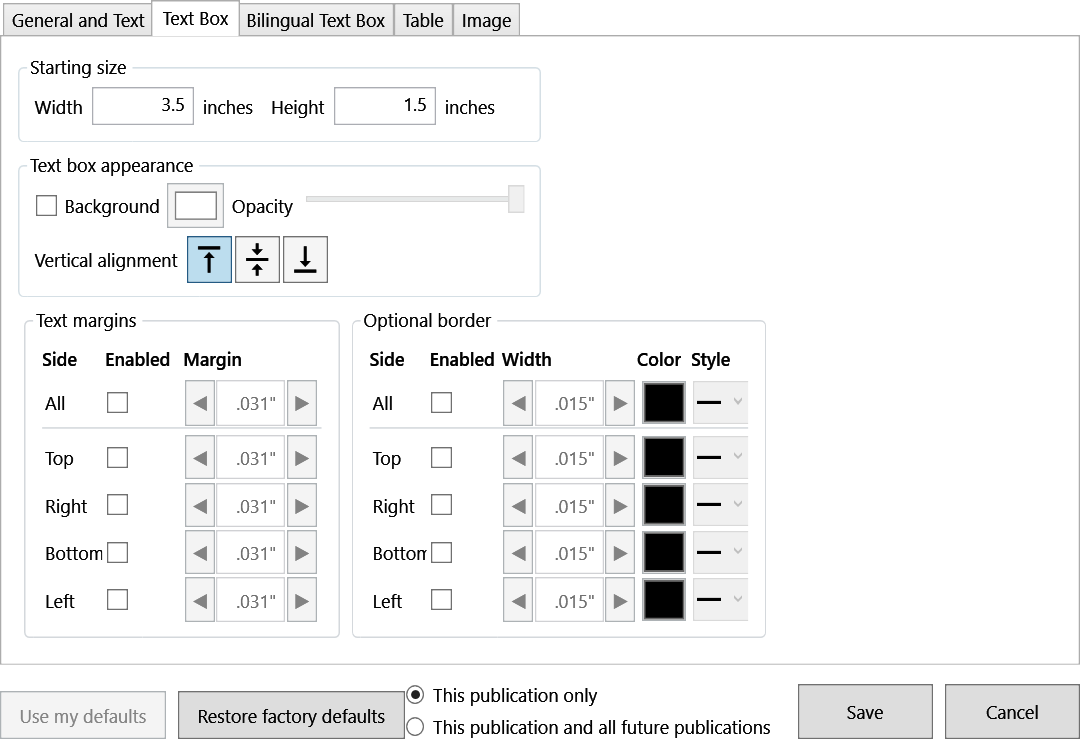Select middle vertical alignment icon
Image resolution: width=1080 pixels, height=740 pixels.
point(258,260)
